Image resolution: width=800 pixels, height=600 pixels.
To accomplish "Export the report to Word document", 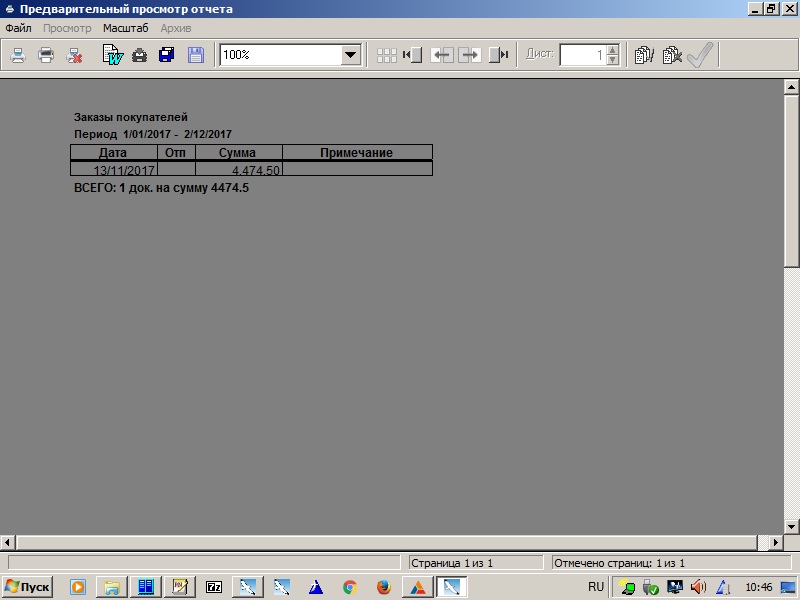I will (x=113, y=56).
